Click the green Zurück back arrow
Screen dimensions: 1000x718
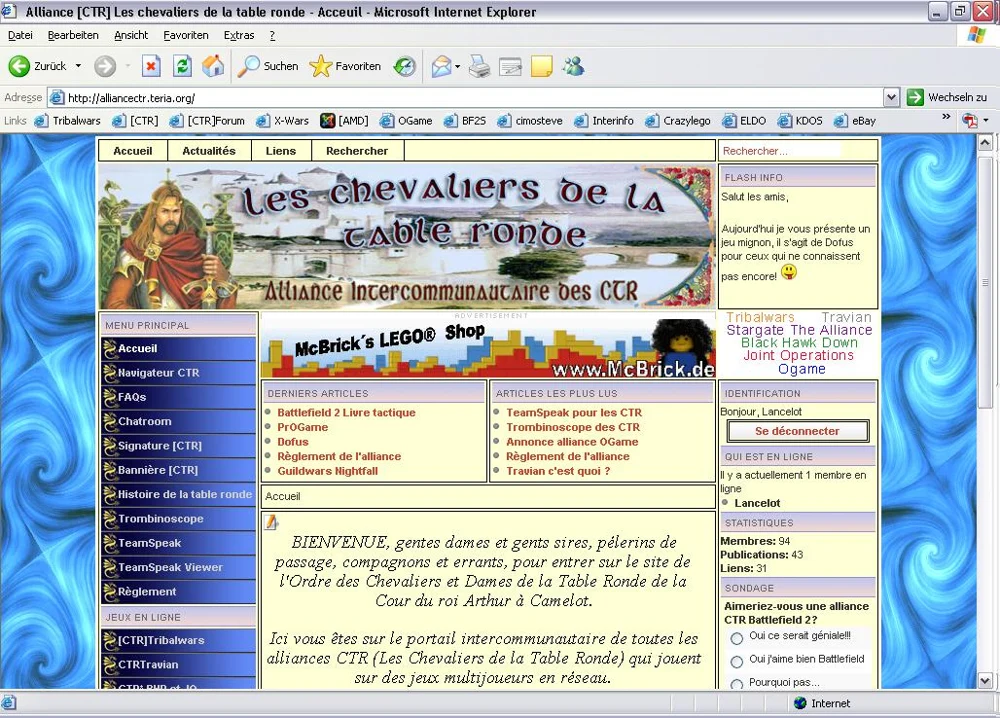19,66
